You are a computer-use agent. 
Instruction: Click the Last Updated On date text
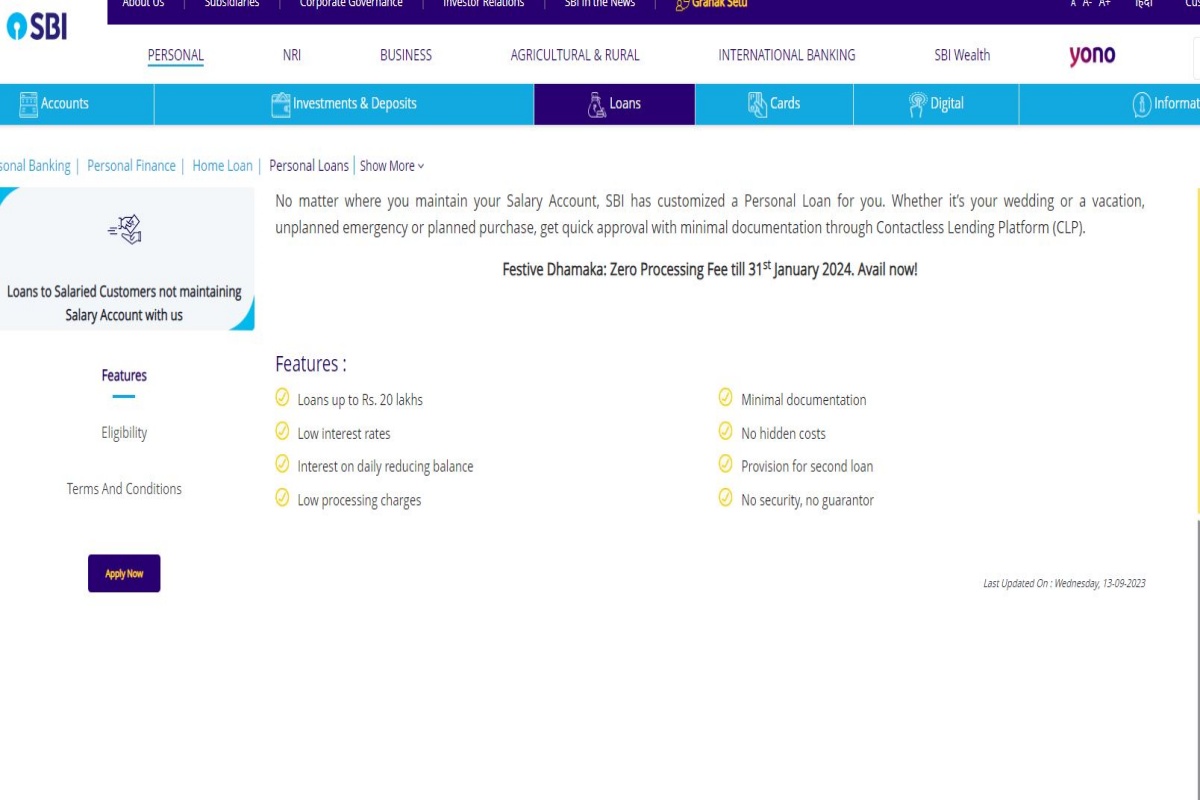point(1064,583)
